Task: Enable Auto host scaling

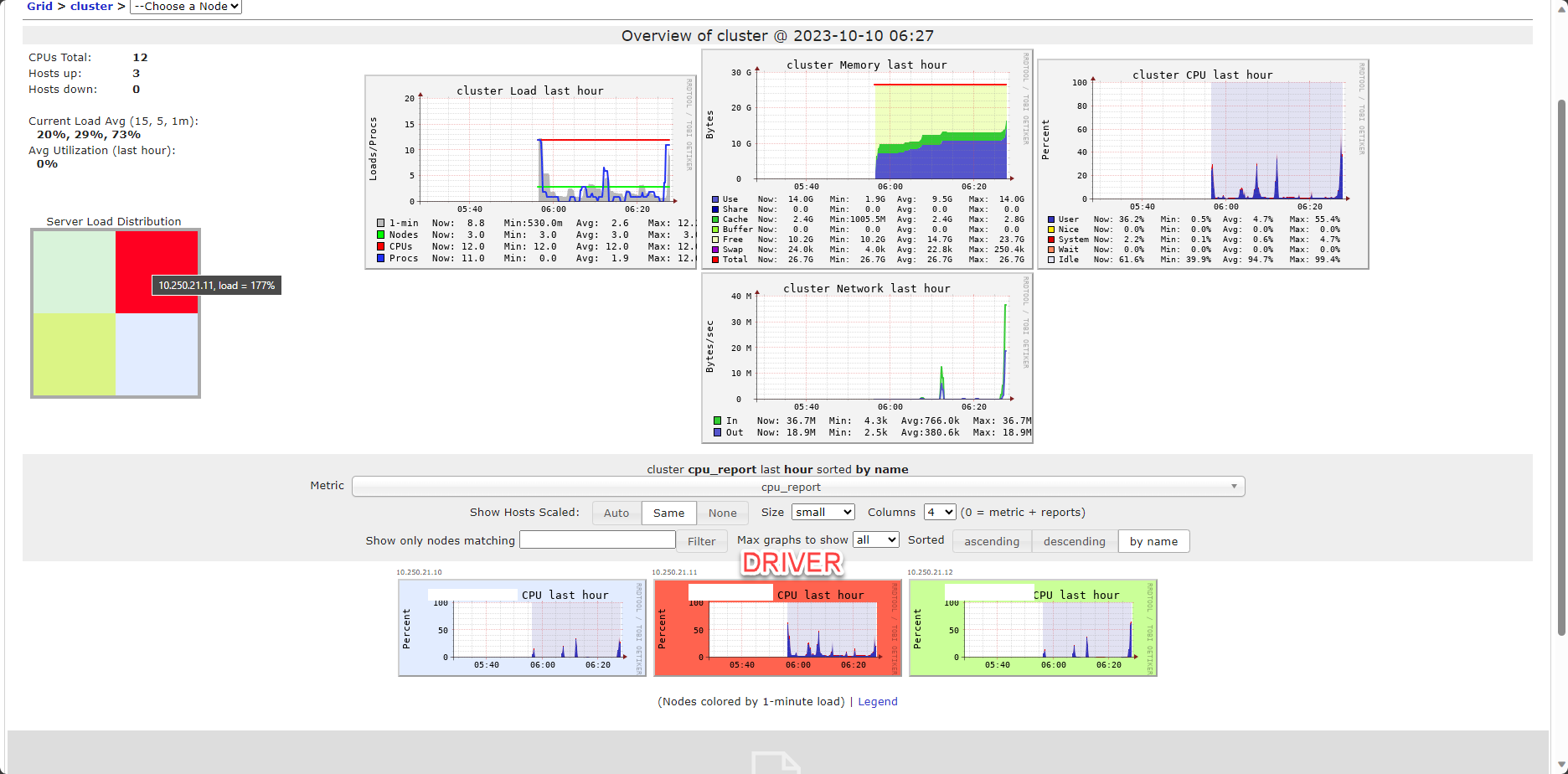Action: (x=616, y=512)
